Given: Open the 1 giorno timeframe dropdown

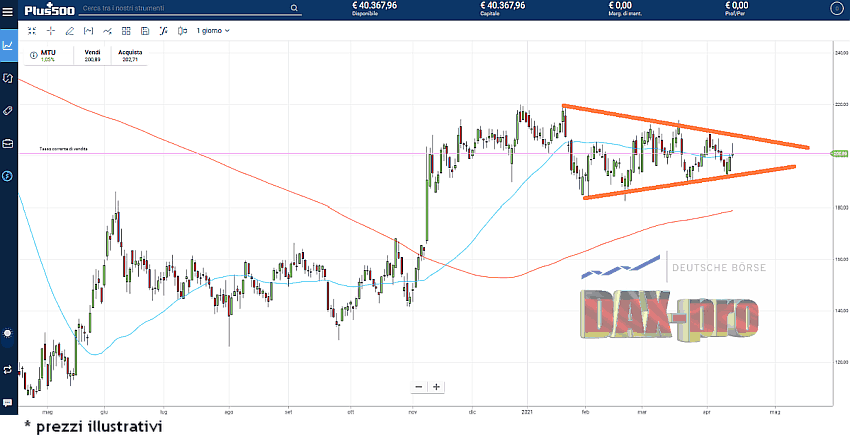Looking at the screenshot, I should coord(212,31).
